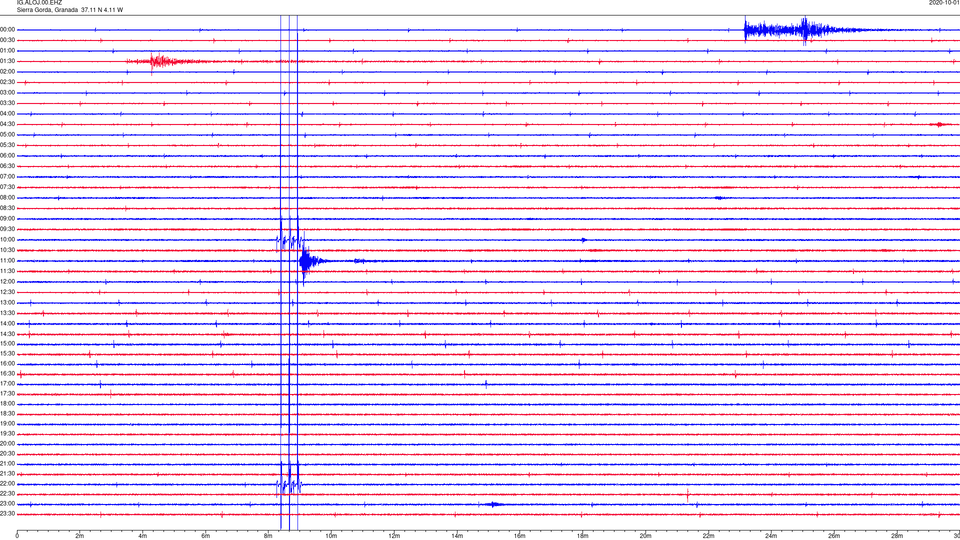This screenshot has width=960, height=540.
Task: Click the 05:00 trace time label
Action: click(8, 135)
